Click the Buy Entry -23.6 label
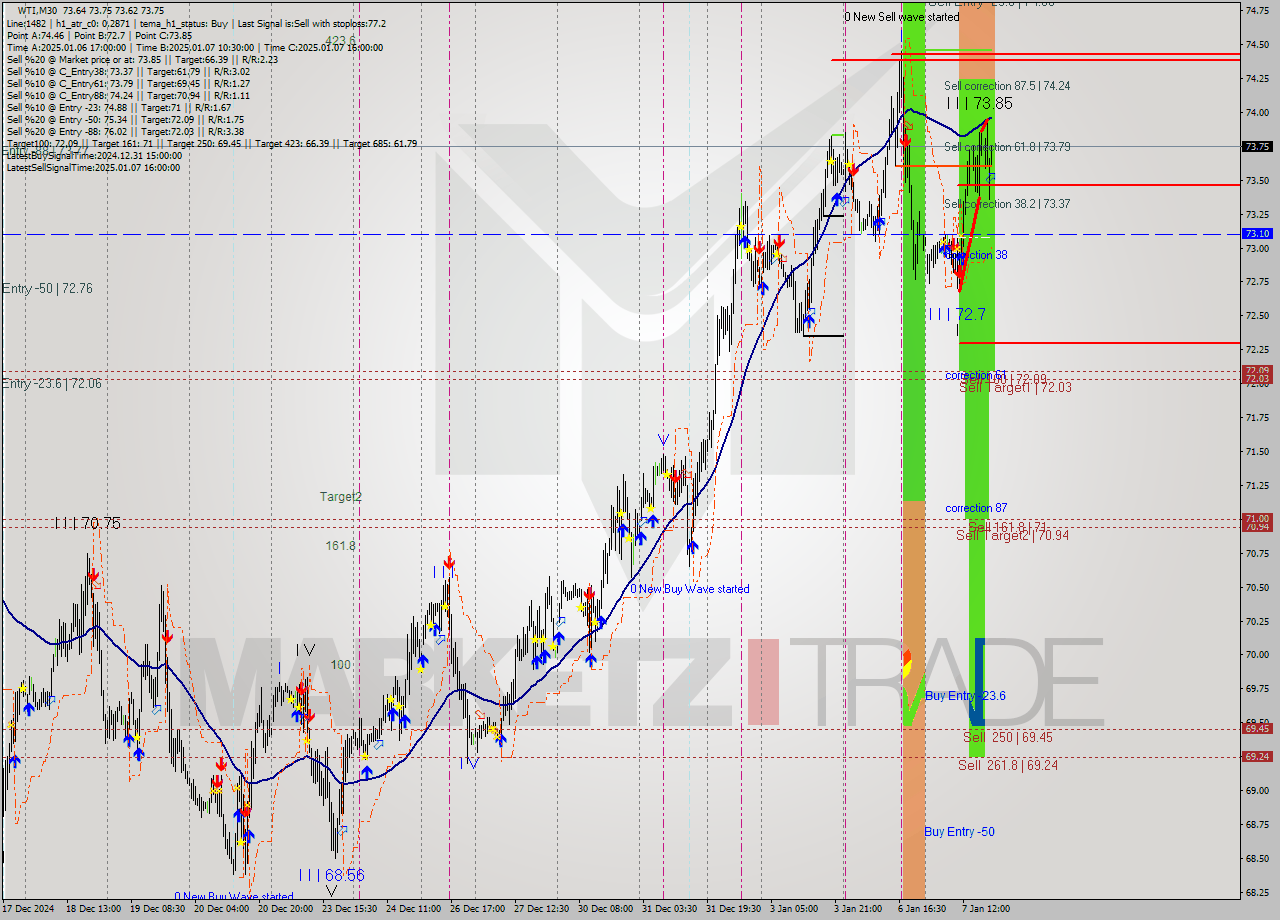 click(x=965, y=696)
